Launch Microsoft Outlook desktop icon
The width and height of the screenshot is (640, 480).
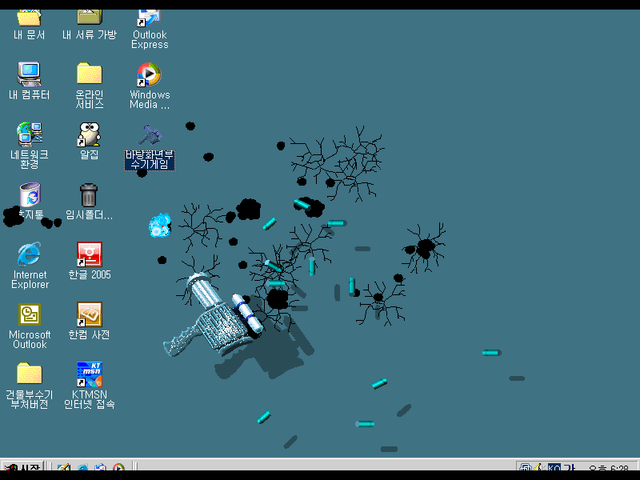pyautogui.click(x=29, y=315)
